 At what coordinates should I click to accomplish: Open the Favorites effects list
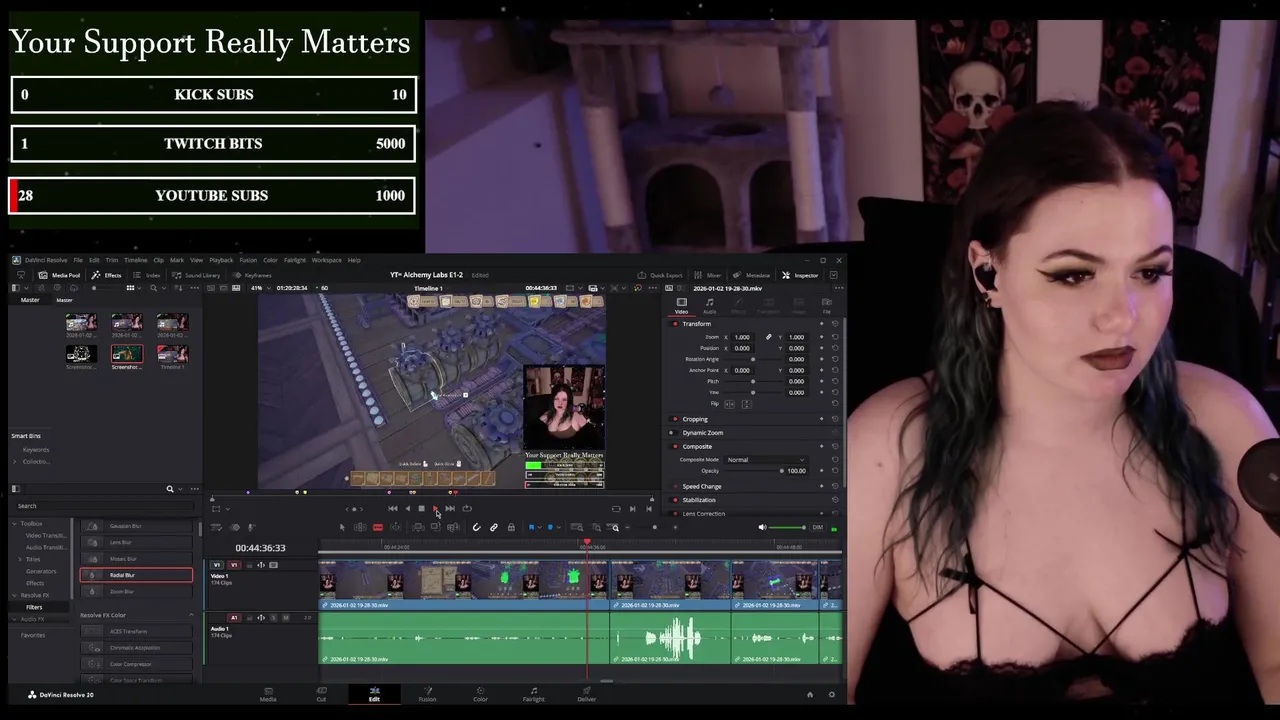(33, 635)
